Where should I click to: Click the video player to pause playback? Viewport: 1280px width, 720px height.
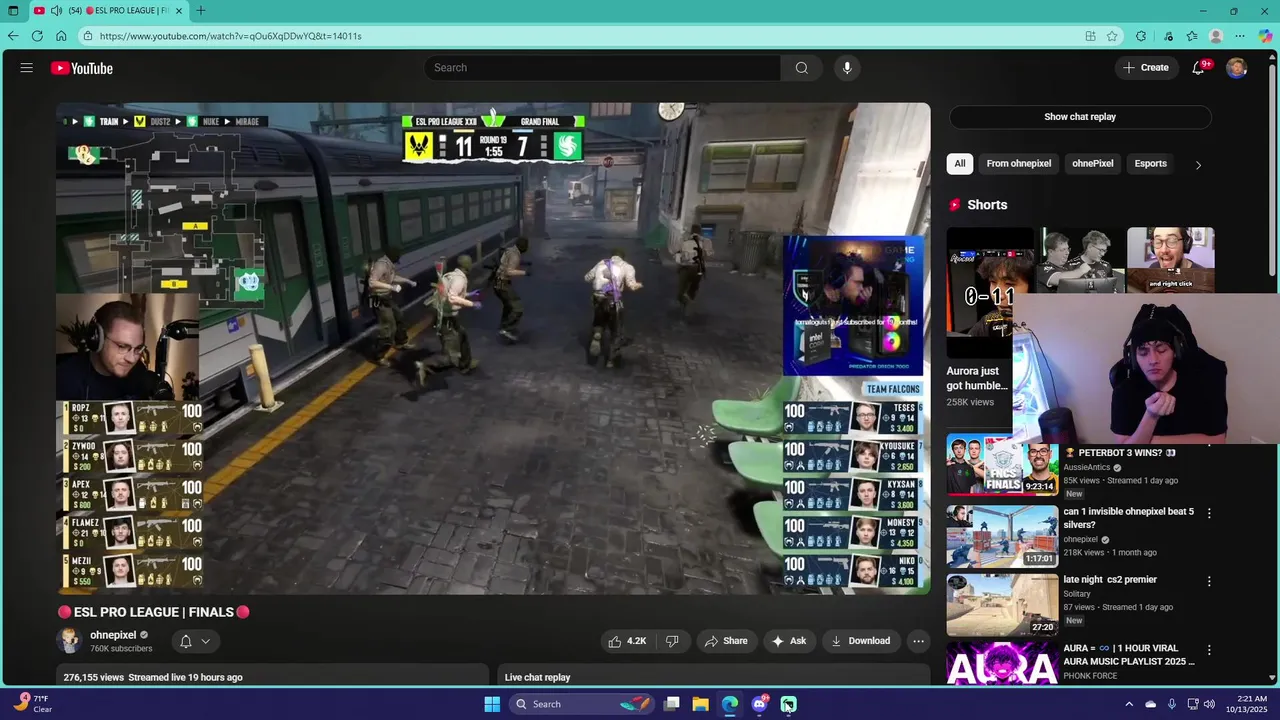coord(493,348)
